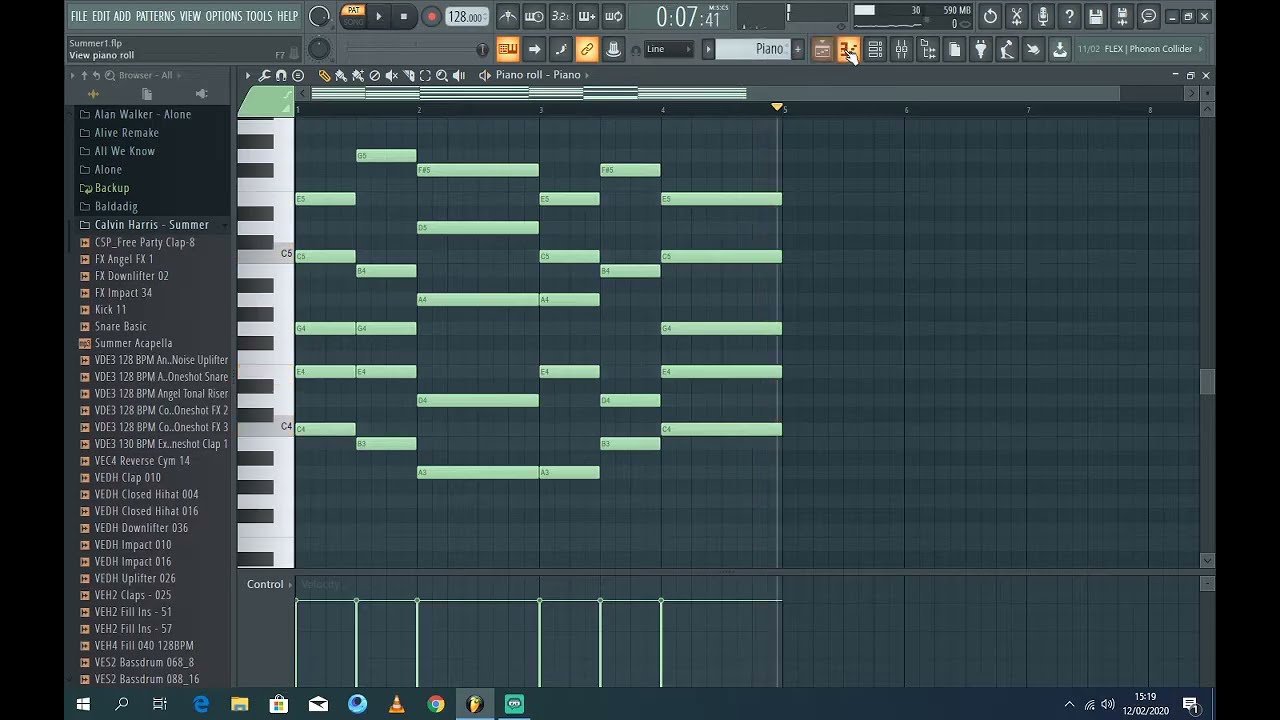
Task: Open the plugin picker plug icon
Action: 981,49
